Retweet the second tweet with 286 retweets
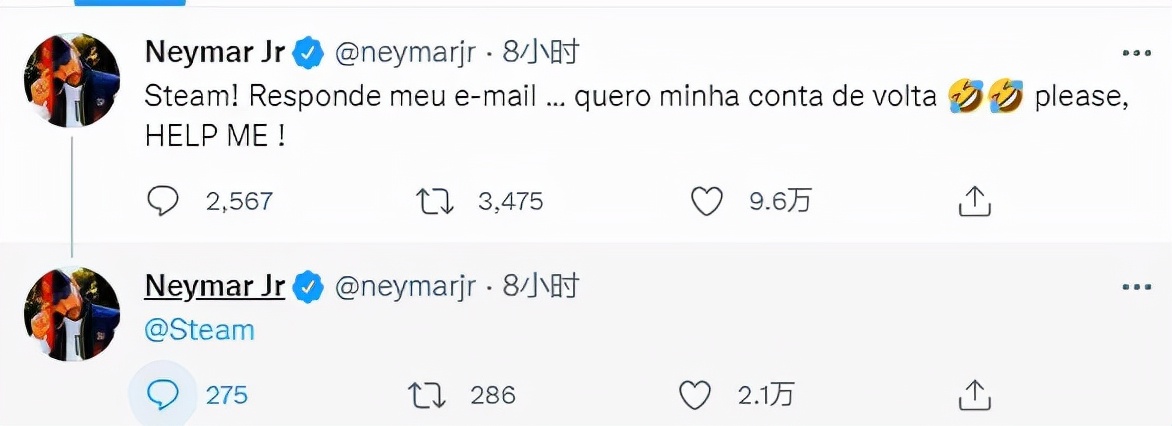 [x=428, y=395]
